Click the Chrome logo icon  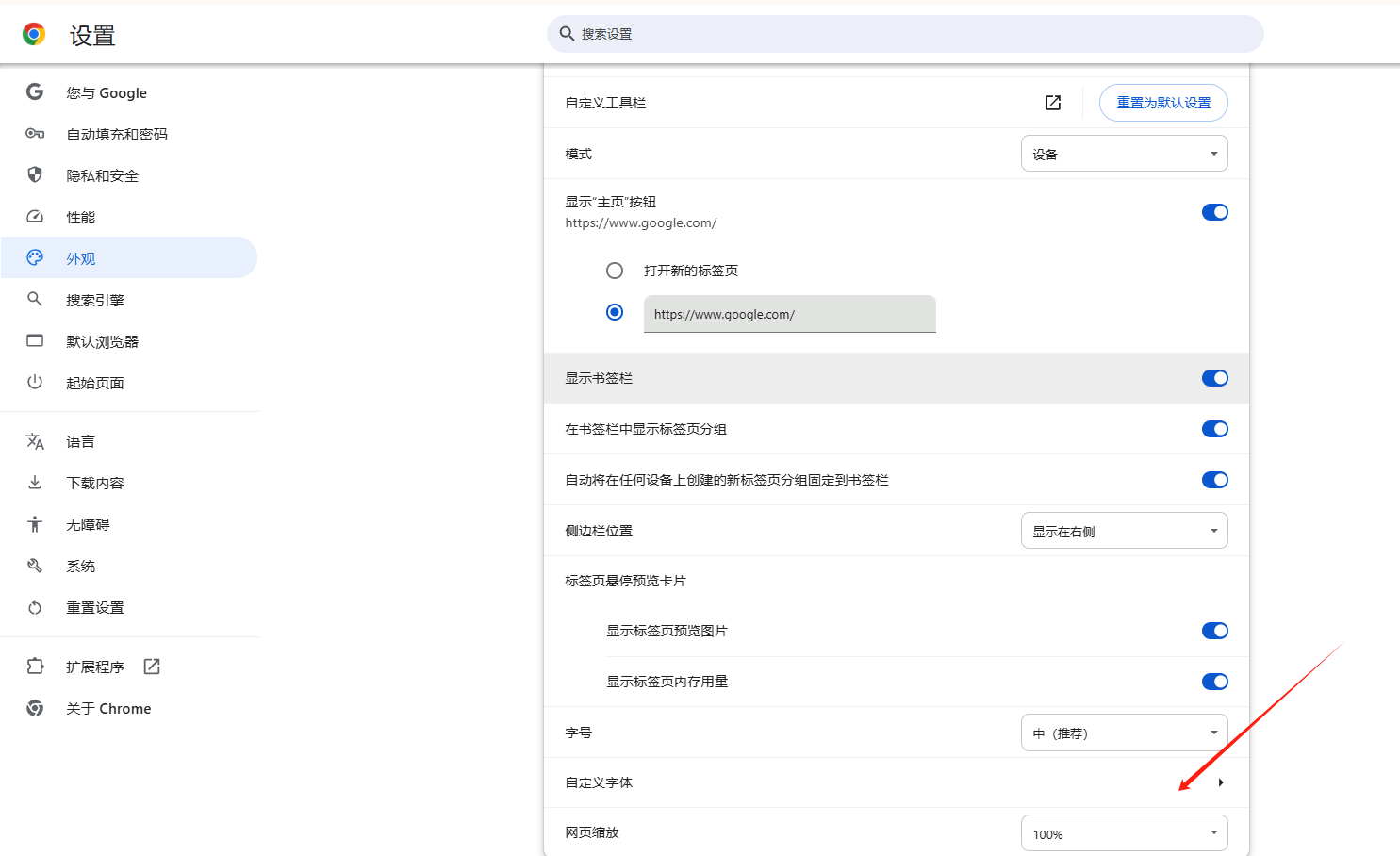[34, 35]
